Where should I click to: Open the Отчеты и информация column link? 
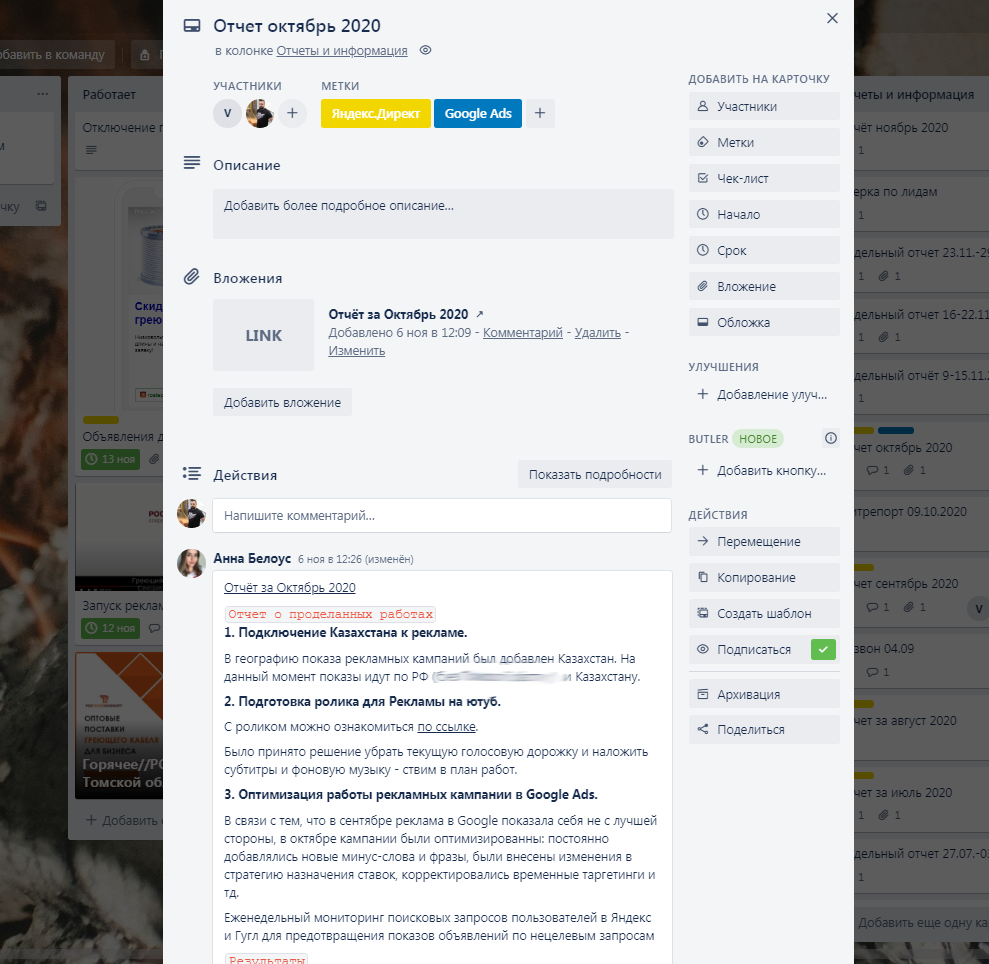click(x=342, y=50)
